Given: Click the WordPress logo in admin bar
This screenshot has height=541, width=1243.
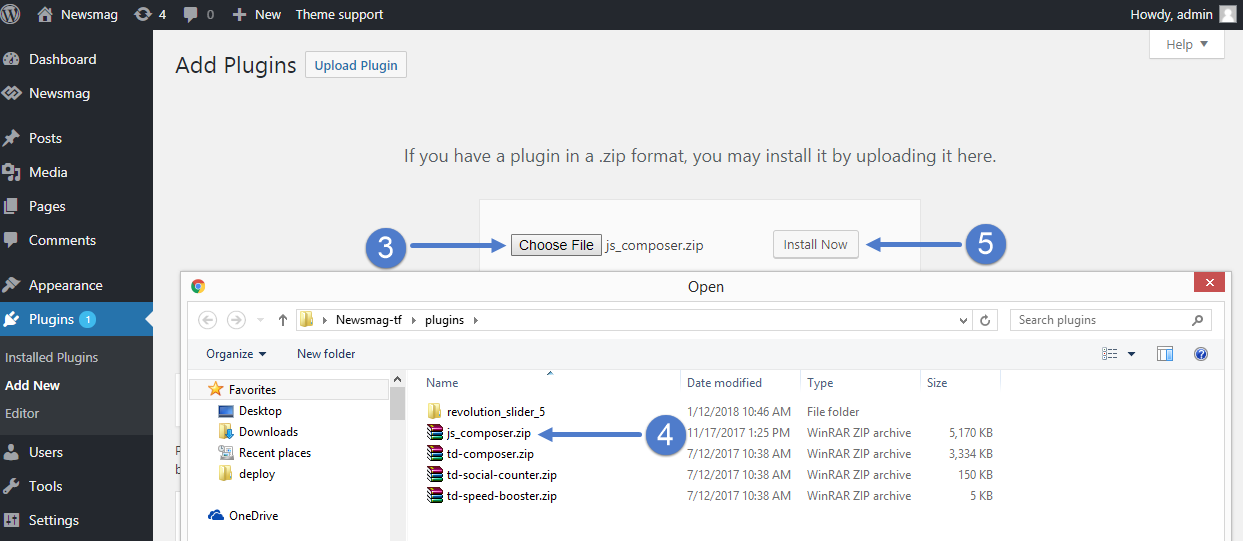Looking at the screenshot, I should (11, 14).
